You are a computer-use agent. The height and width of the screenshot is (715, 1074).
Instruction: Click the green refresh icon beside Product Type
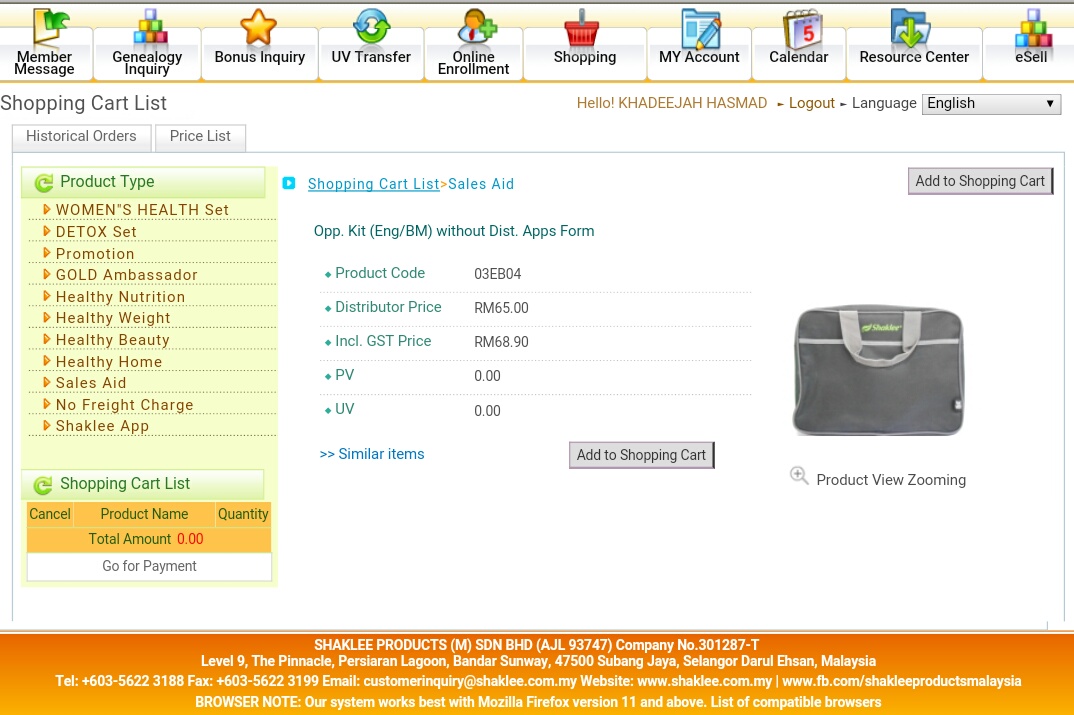tap(44, 182)
